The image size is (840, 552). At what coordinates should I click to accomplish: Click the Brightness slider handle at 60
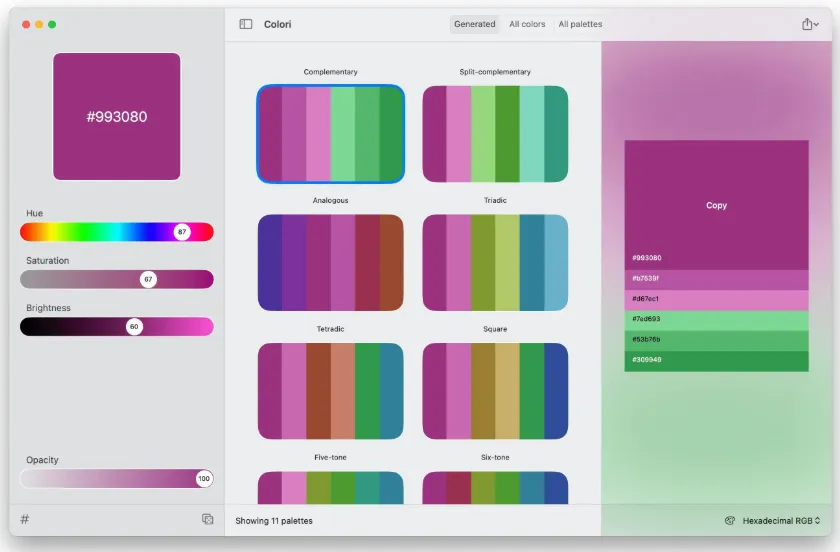pyautogui.click(x=134, y=326)
